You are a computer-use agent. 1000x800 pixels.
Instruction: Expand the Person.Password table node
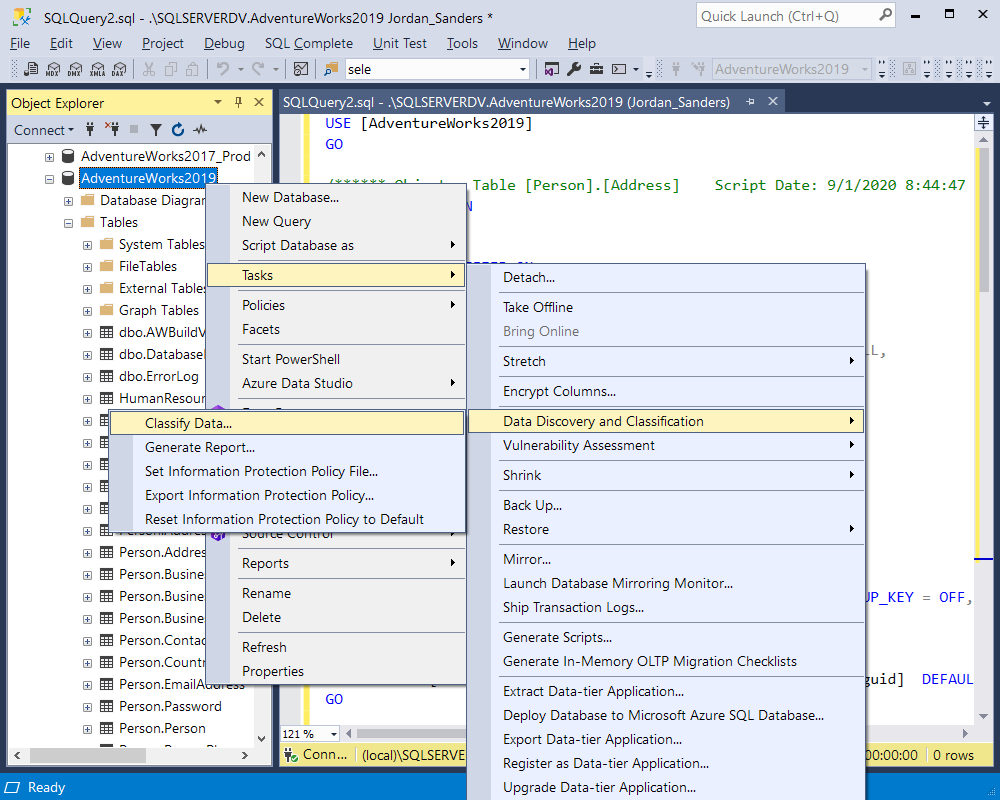point(87,707)
